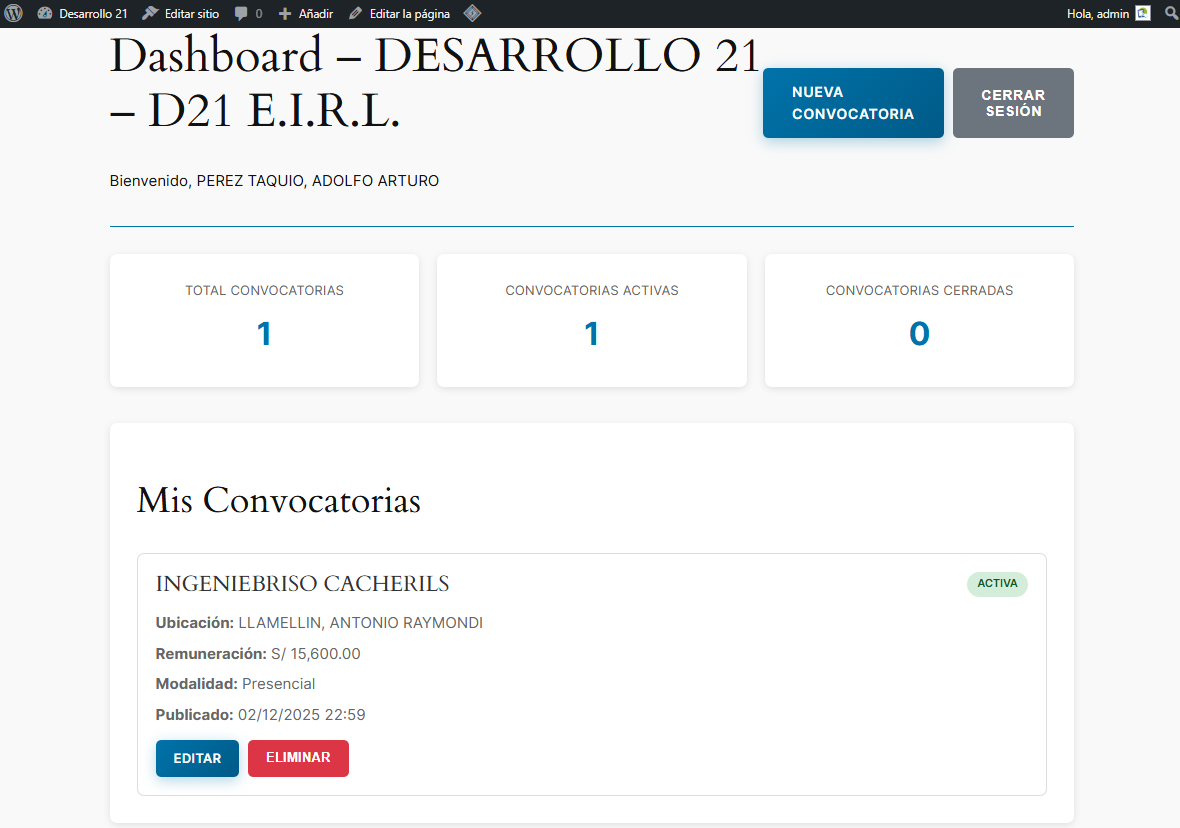Select the Convocatorias Cerradas stat card
1180x828 pixels.
coord(919,320)
